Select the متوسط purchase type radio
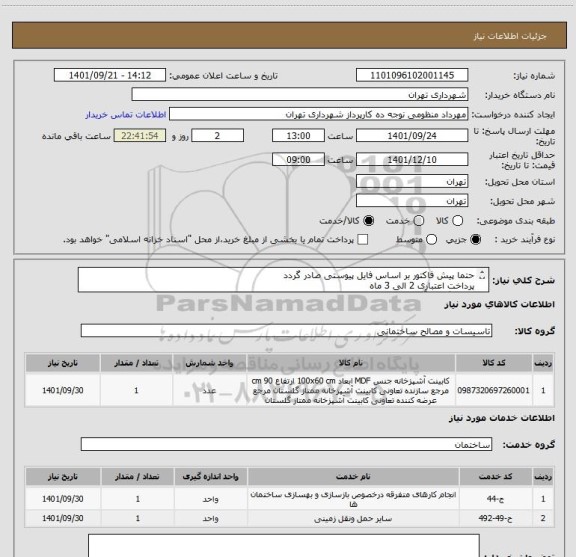The image size is (576, 557). coord(431,240)
